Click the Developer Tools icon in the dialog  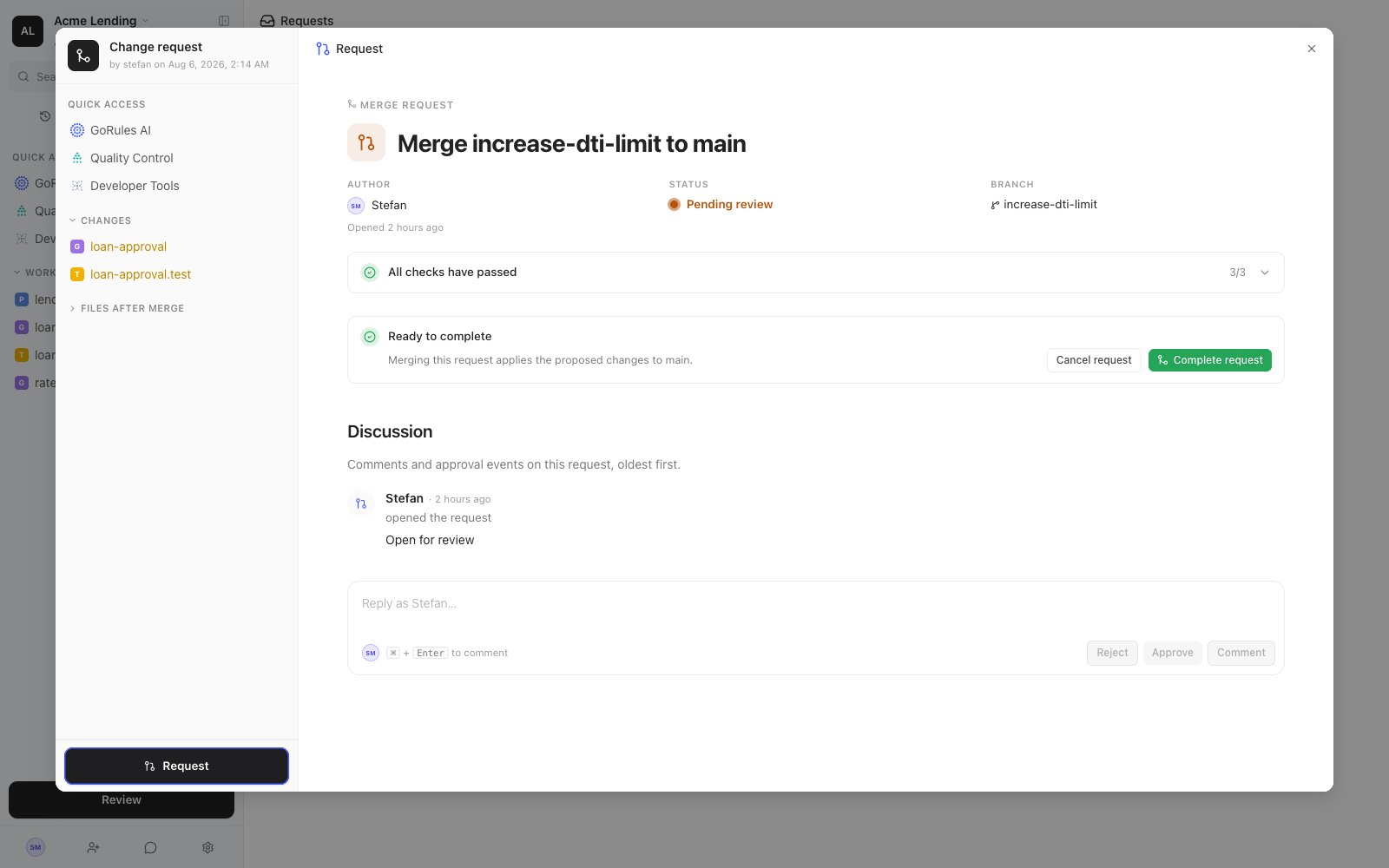(76, 186)
